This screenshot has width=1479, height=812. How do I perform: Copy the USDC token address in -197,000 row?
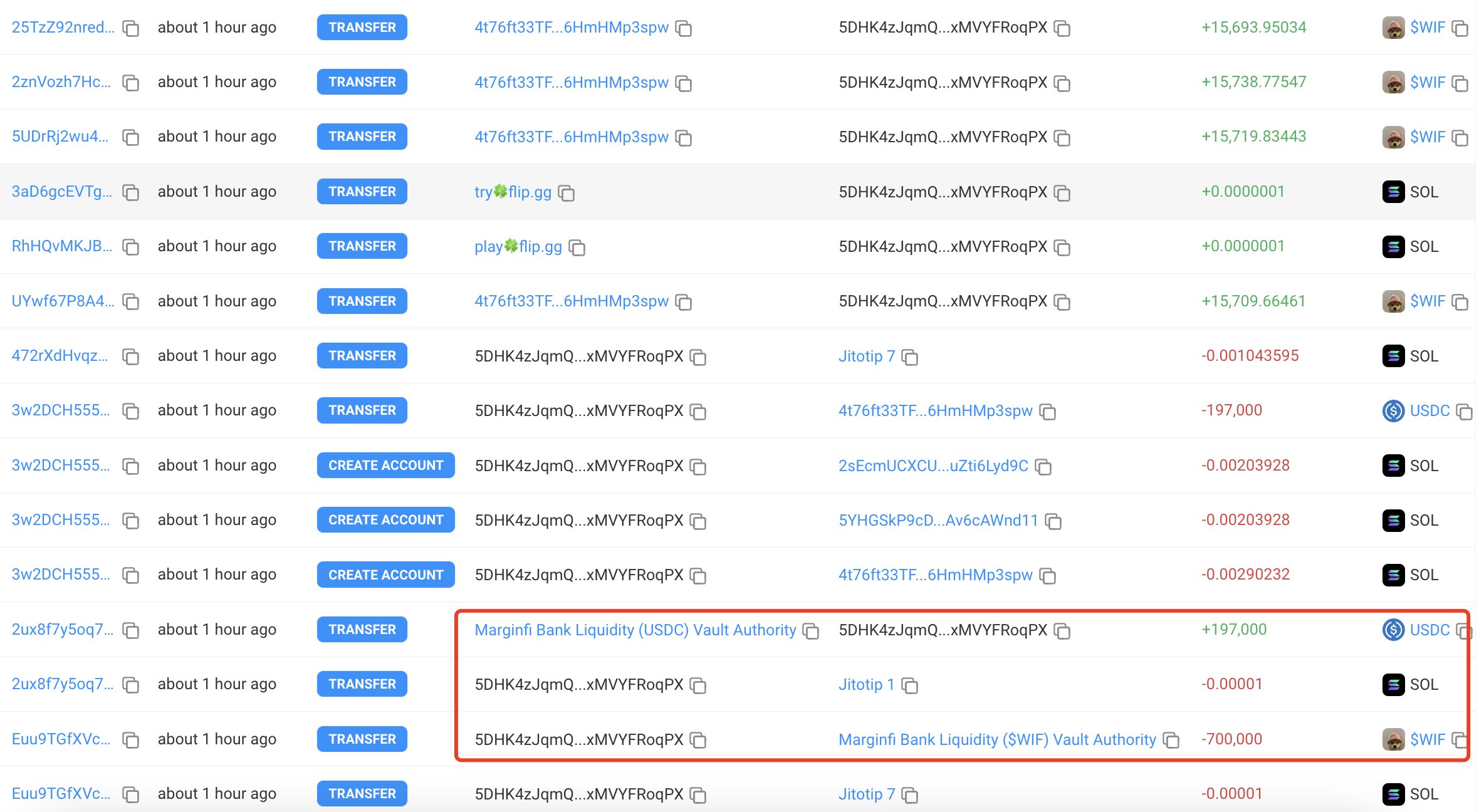(x=1465, y=412)
